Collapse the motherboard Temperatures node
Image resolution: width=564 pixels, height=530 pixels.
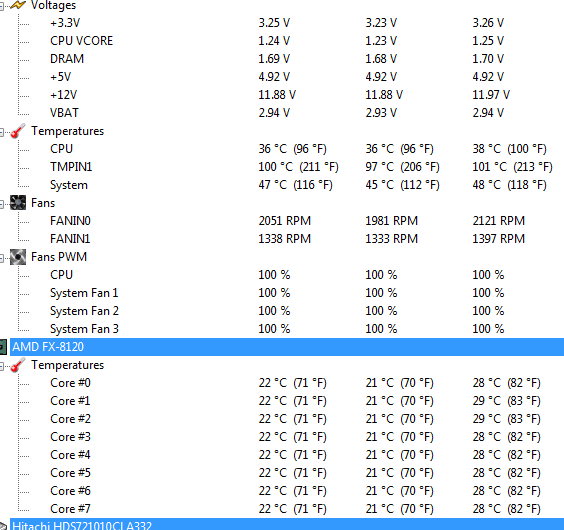click(2, 132)
